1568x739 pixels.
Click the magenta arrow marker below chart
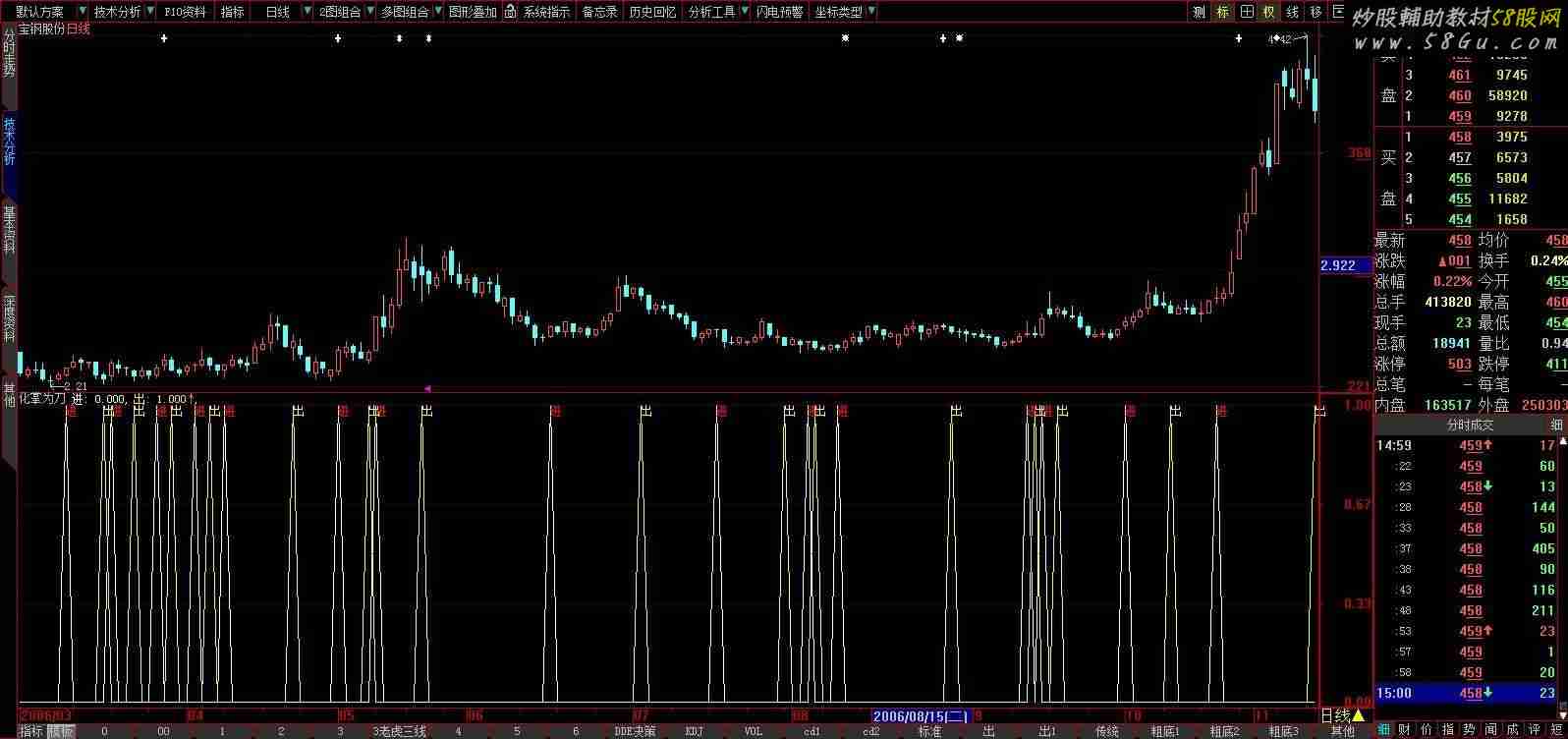(426, 388)
